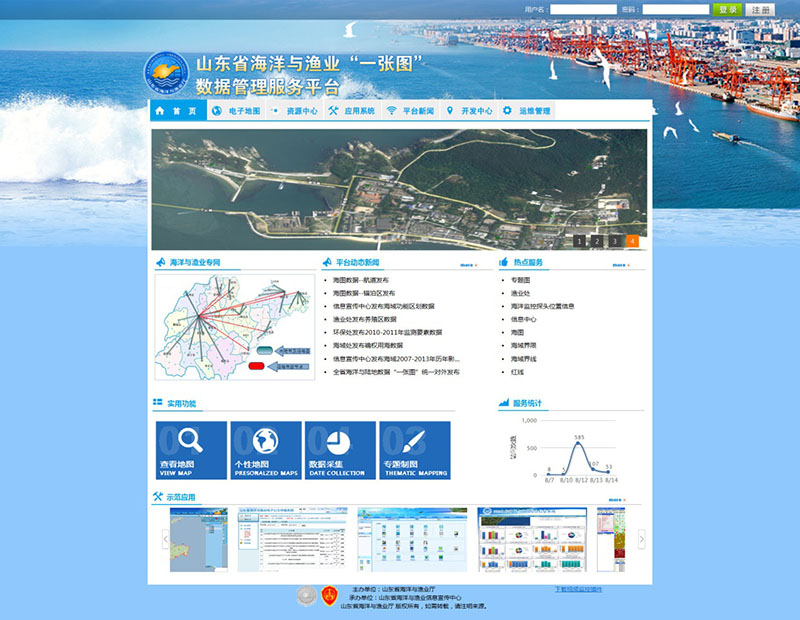Open the 首页 home tab
This screenshot has height=620, width=800.
point(178,110)
